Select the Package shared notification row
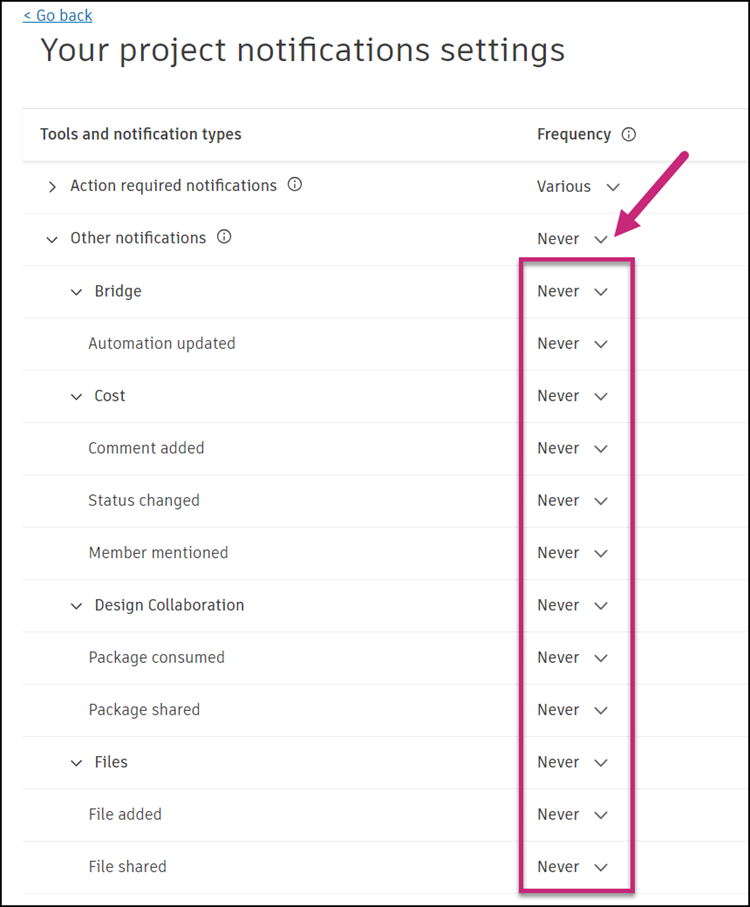The image size is (750, 907). pos(144,710)
